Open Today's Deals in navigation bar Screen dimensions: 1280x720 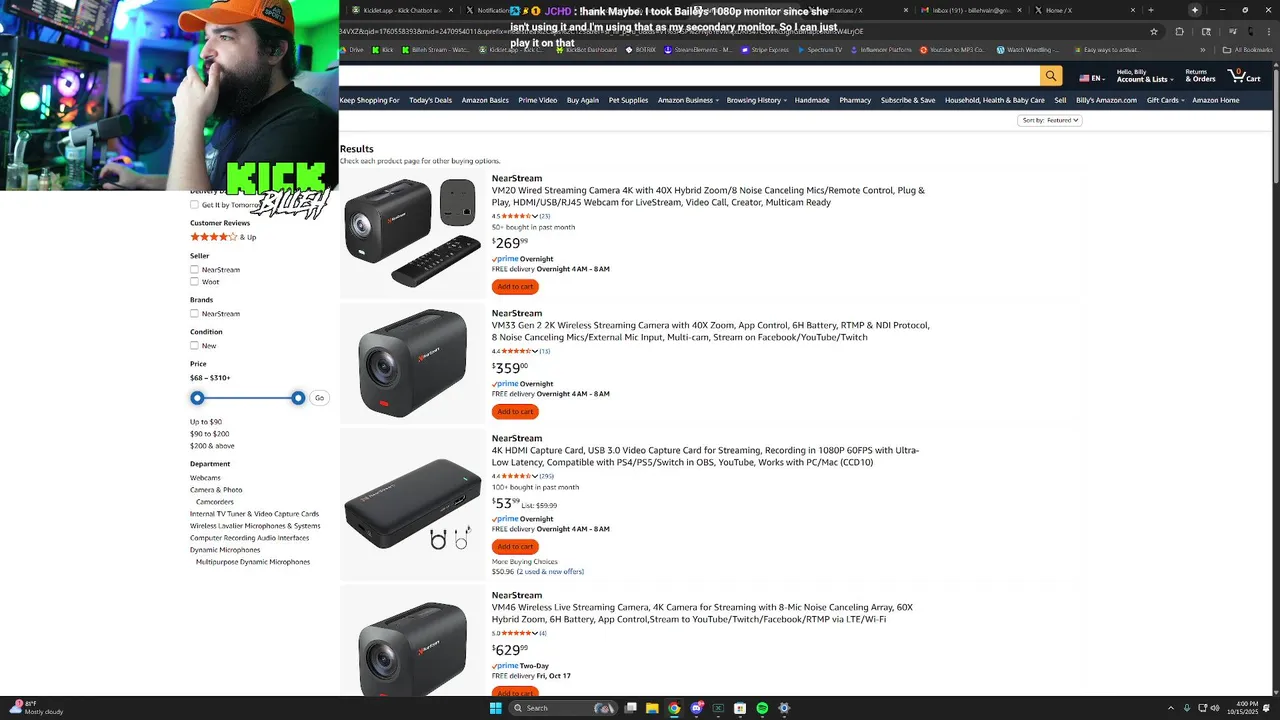pyautogui.click(x=430, y=100)
